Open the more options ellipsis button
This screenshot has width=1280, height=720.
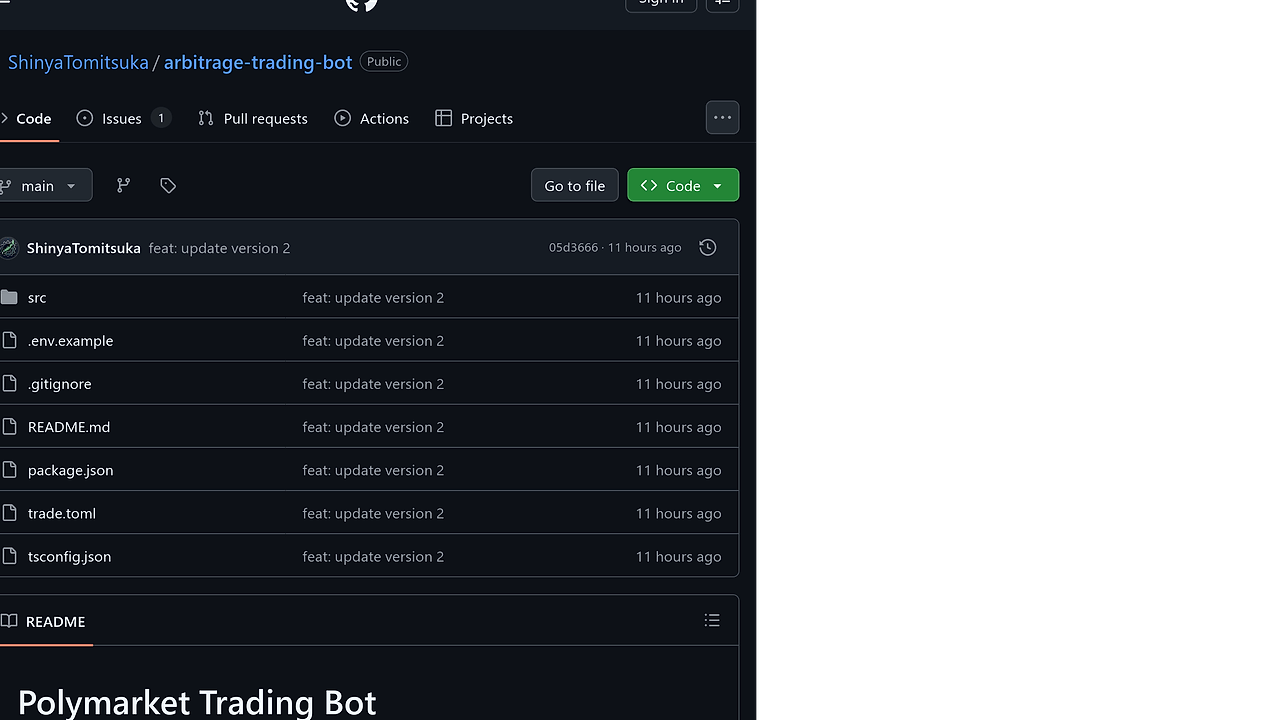coord(722,118)
